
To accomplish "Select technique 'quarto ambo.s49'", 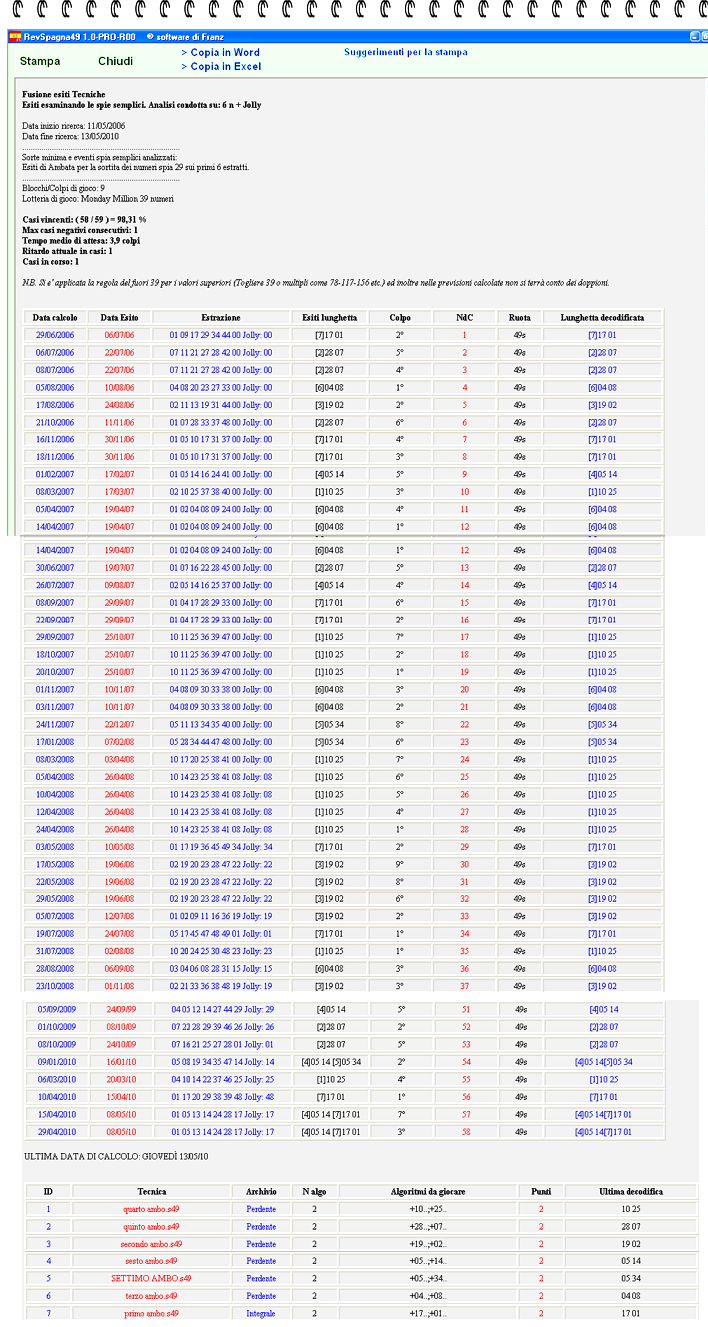I will 152,1208.
